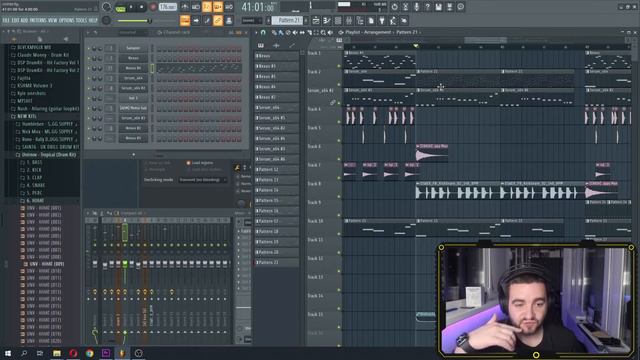Open the EDIT menu
The width and height of the screenshot is (640, 360).
pos(15,20)
